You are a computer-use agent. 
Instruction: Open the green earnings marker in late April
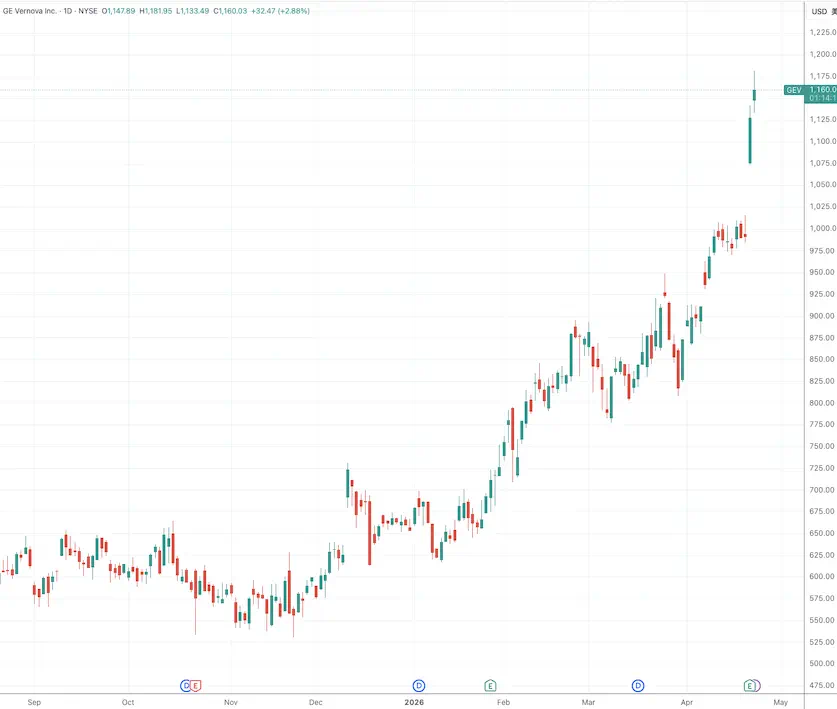[x=750, y=685]
